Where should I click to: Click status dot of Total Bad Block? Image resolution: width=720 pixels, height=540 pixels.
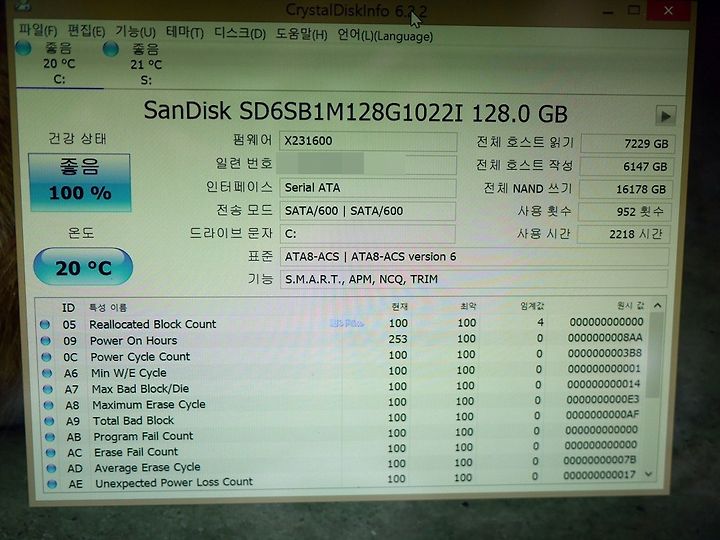(50, 421)
